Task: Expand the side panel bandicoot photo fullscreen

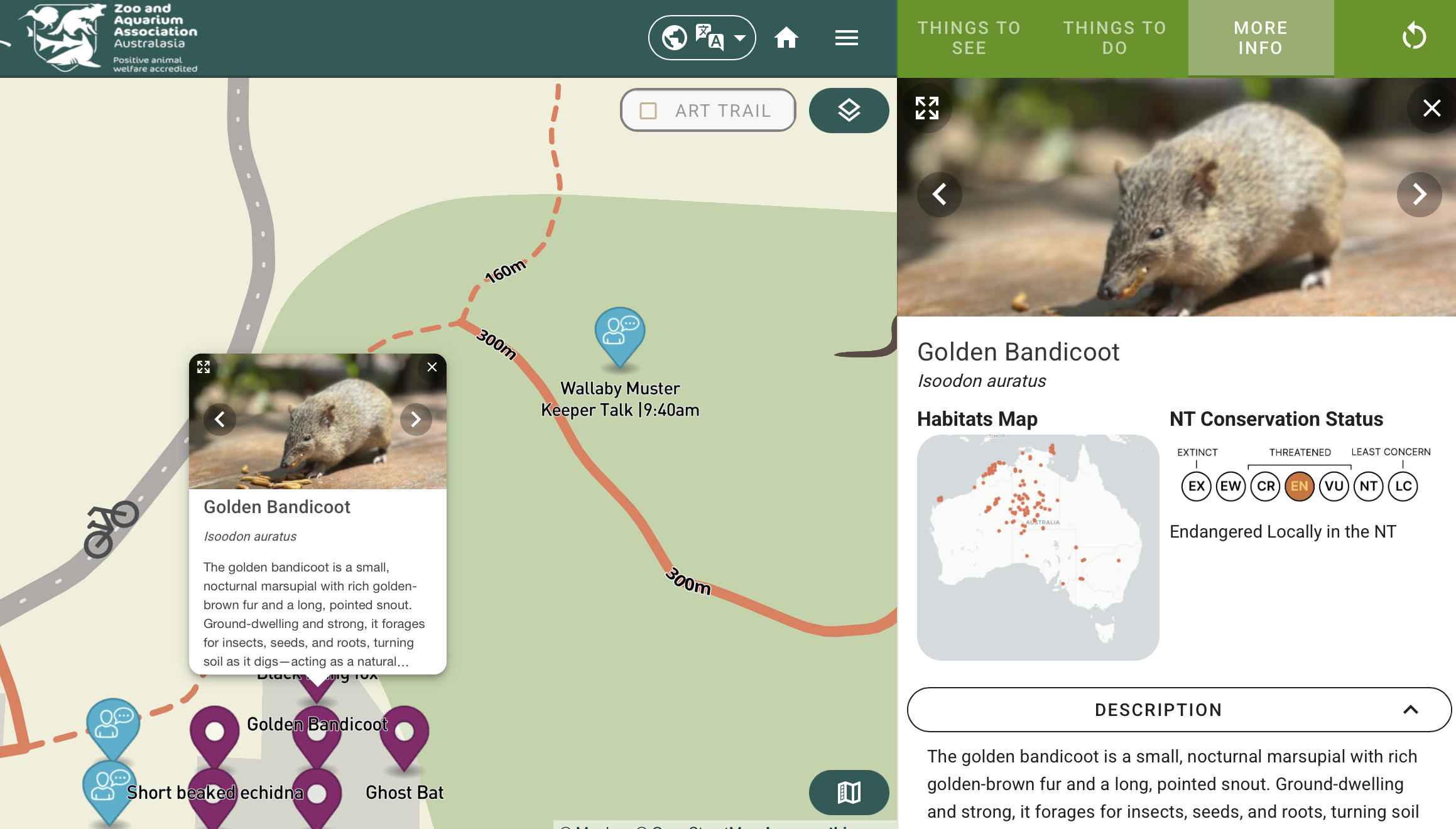Action: pyautogui.click(x=927, y=108)
